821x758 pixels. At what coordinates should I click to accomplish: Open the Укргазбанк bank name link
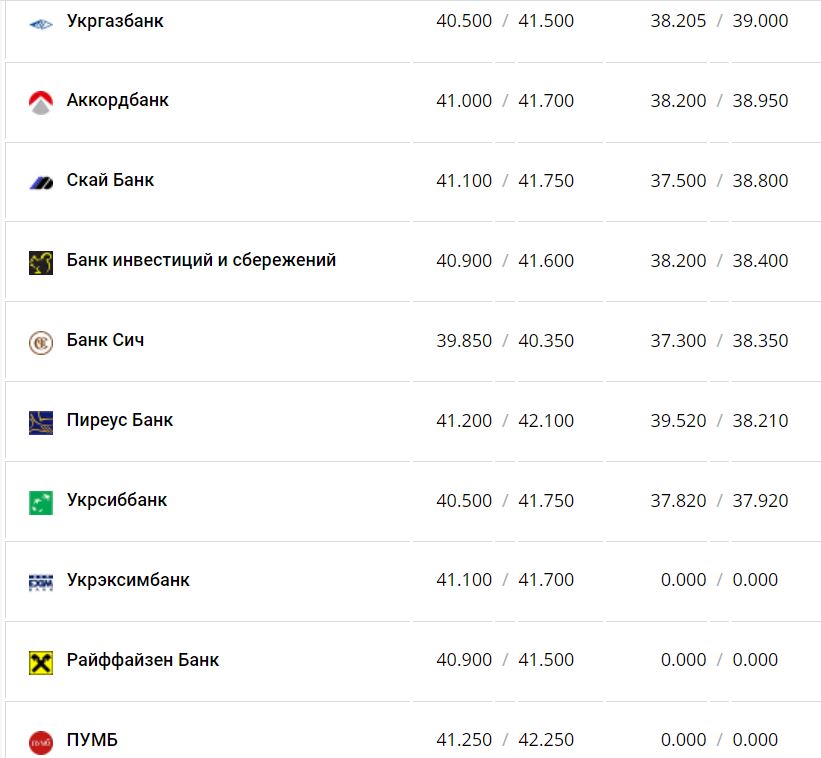click(115, 21)
